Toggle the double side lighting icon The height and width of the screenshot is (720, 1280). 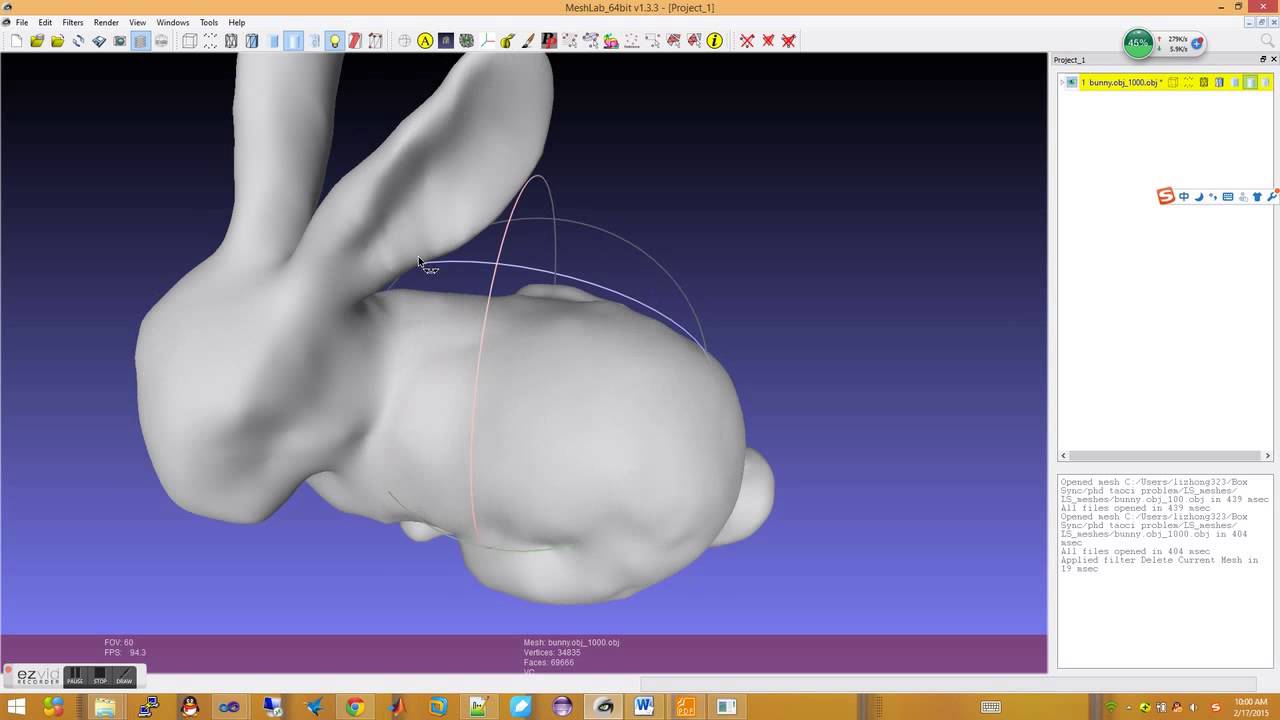point(355,41)
